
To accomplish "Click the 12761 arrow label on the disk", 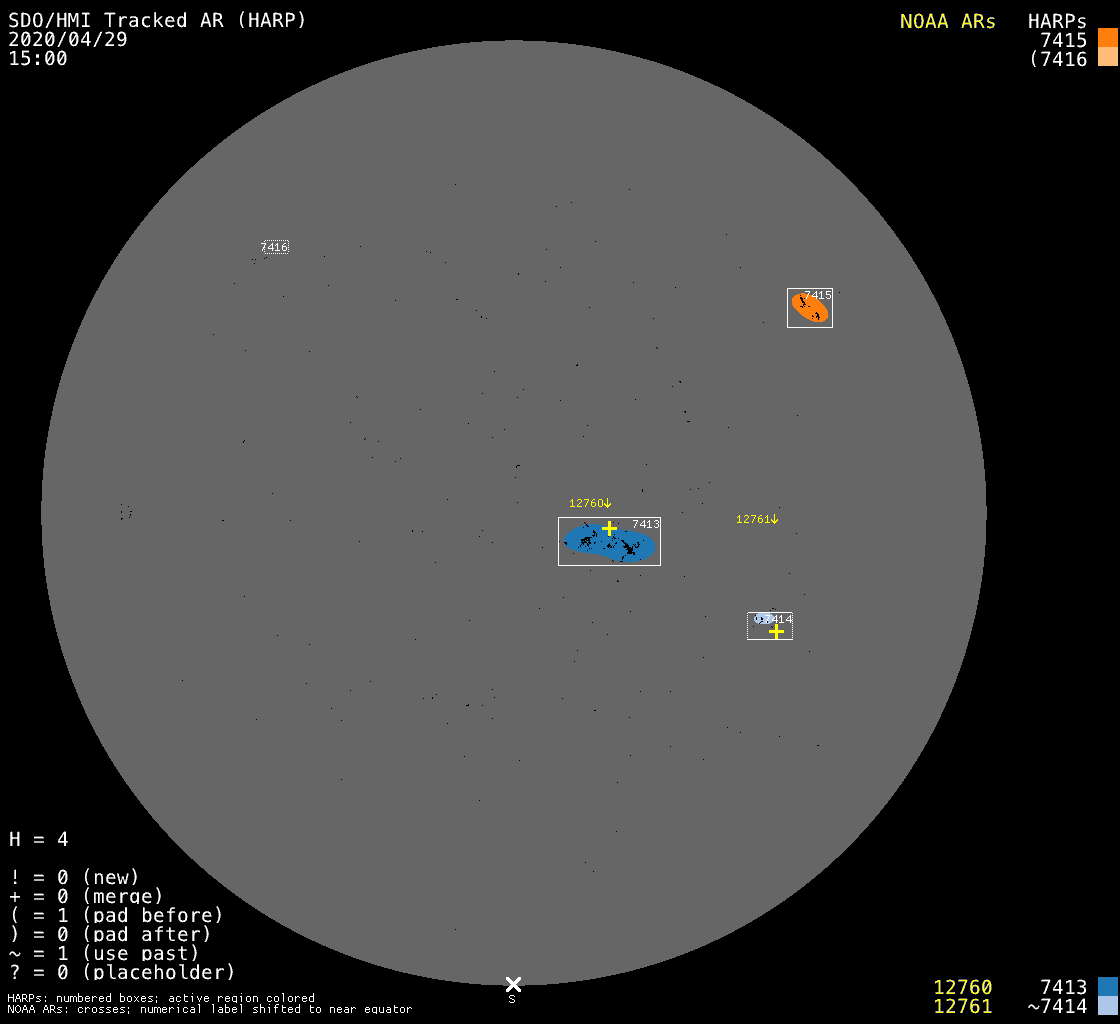I will click(x=757, y=519).
